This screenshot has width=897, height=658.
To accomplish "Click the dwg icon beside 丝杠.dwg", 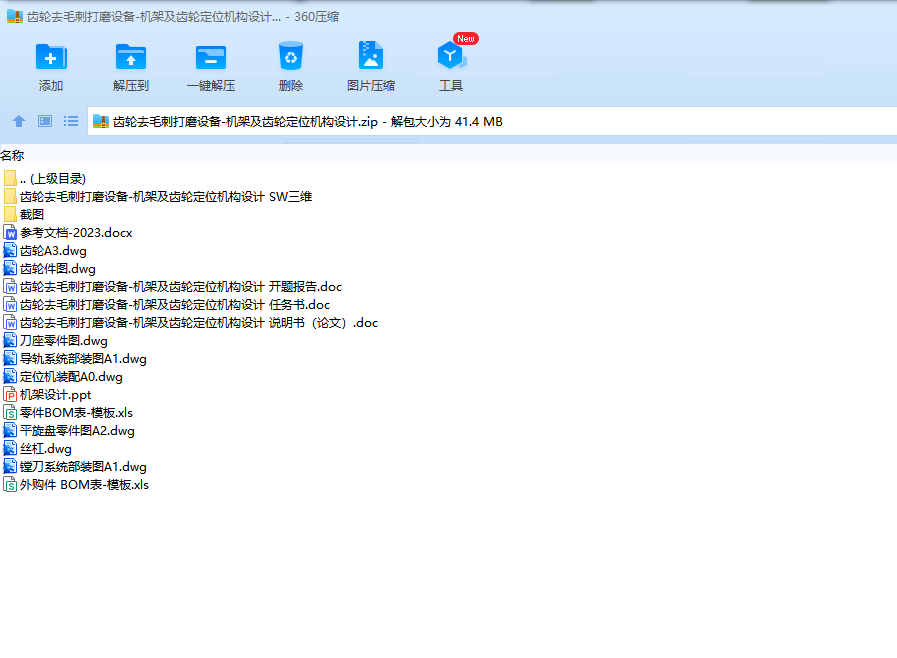I will 10,449.
